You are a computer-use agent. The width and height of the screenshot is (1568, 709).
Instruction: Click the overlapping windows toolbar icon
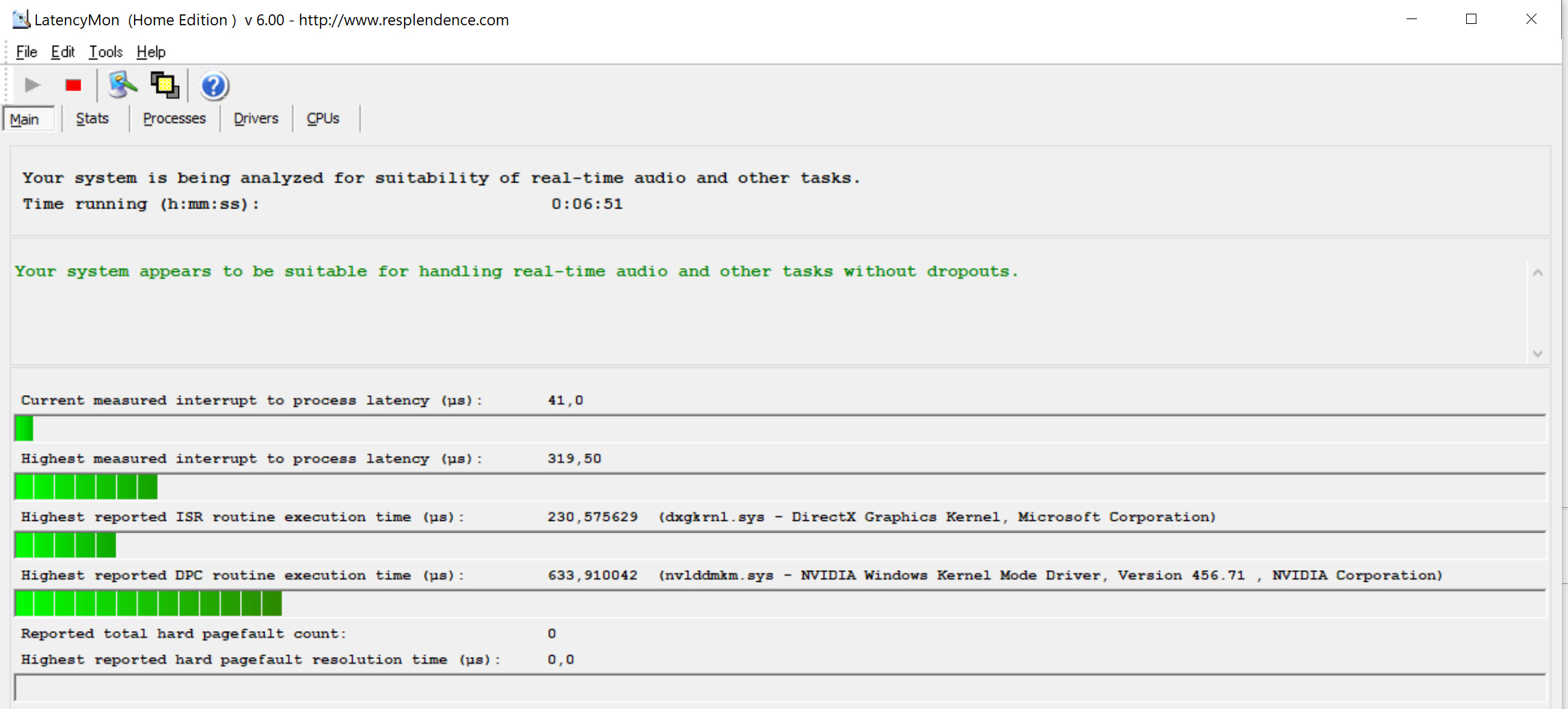point(165,85)
